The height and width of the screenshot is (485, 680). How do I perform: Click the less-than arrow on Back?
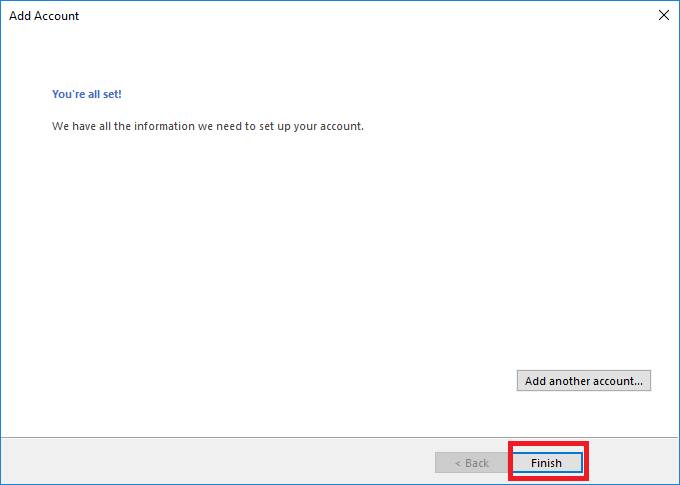[x=458, y=463]
